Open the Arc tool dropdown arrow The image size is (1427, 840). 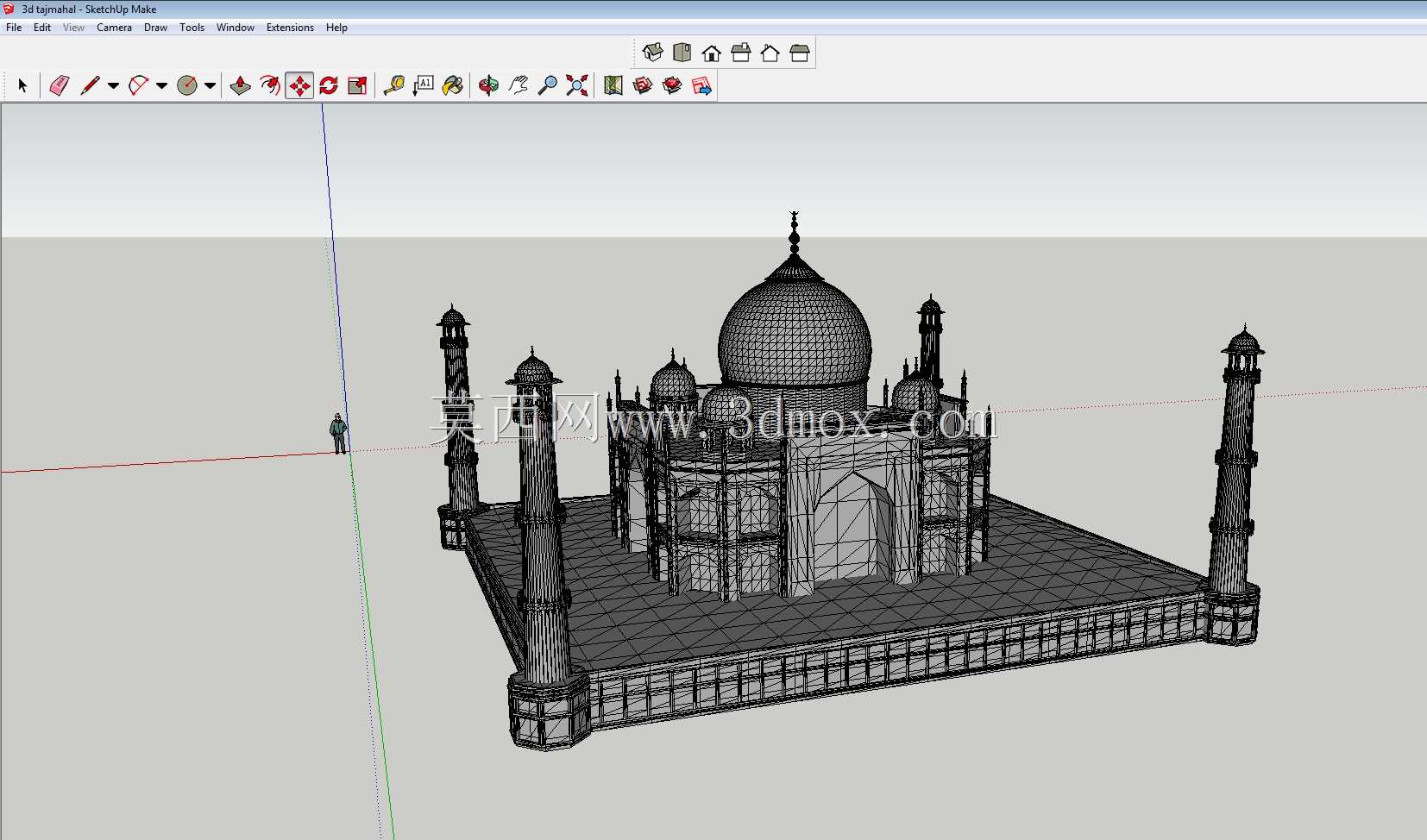tap(161, 85)
